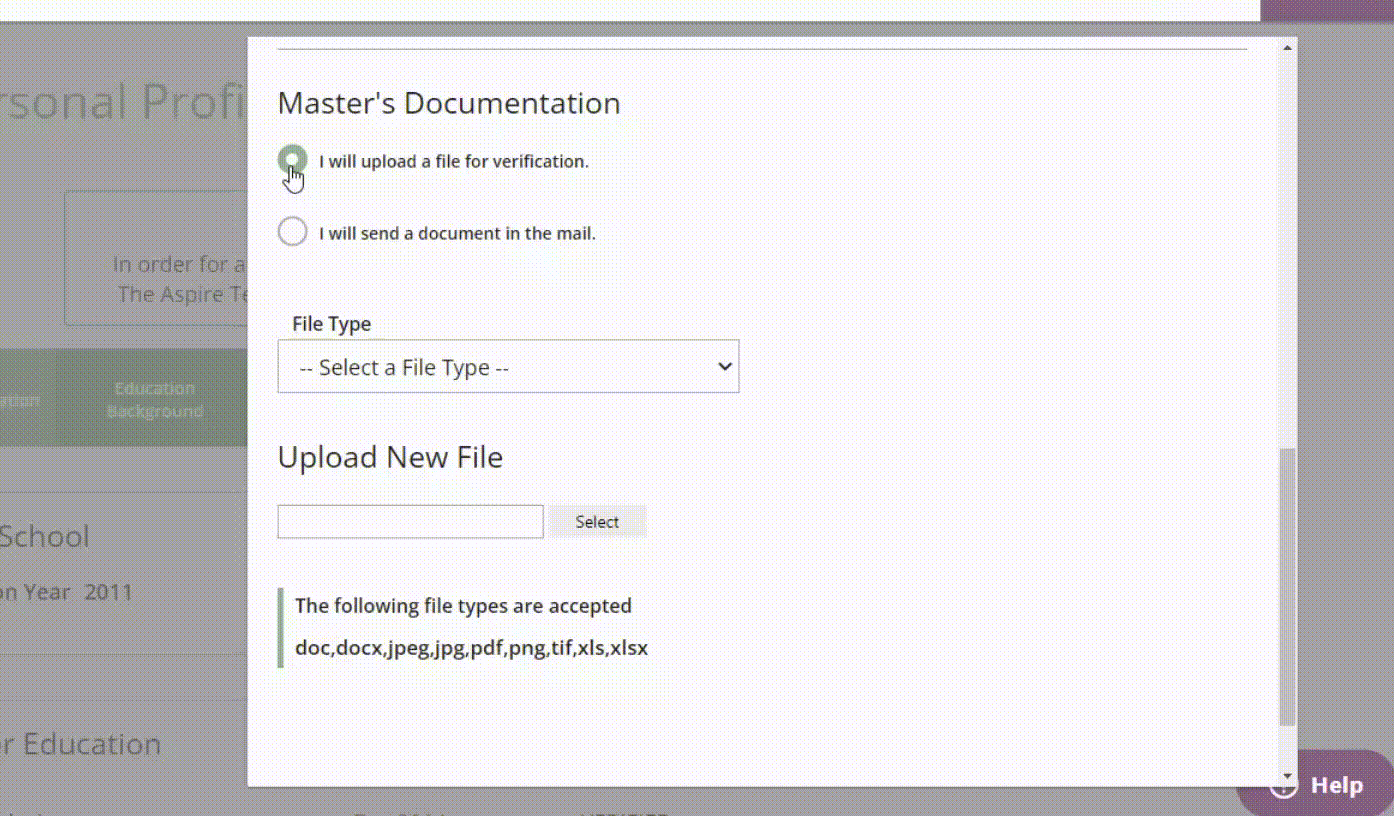Click the Upload New File heading
Viewport: 1394px width, 816px height.
point(390,457)
